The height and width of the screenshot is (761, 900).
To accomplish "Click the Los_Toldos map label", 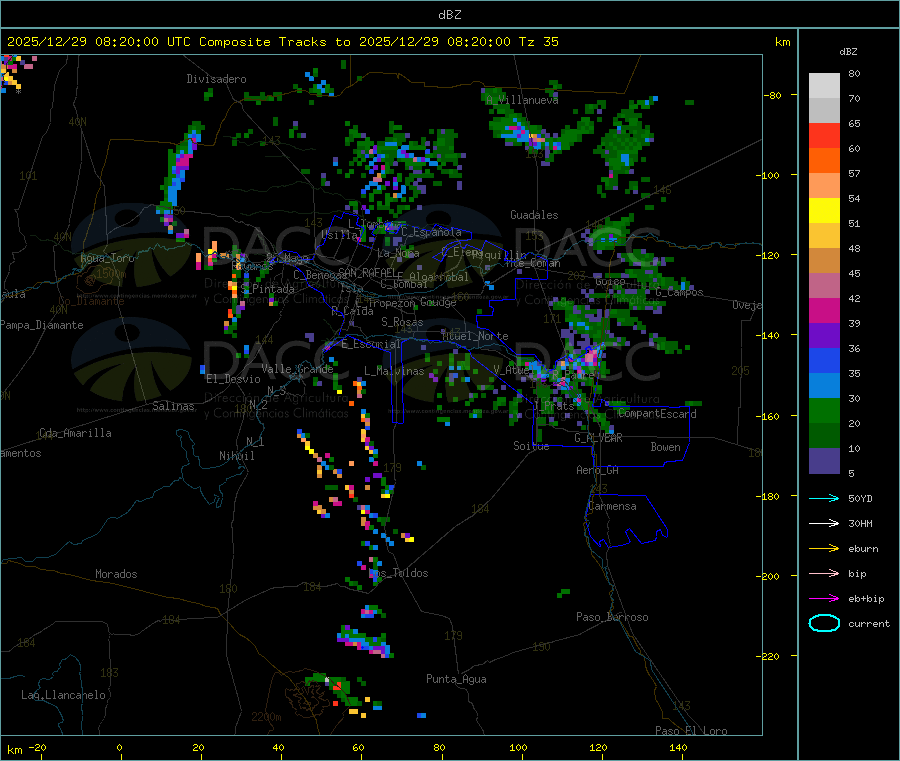I will click(x=398, y=573).
